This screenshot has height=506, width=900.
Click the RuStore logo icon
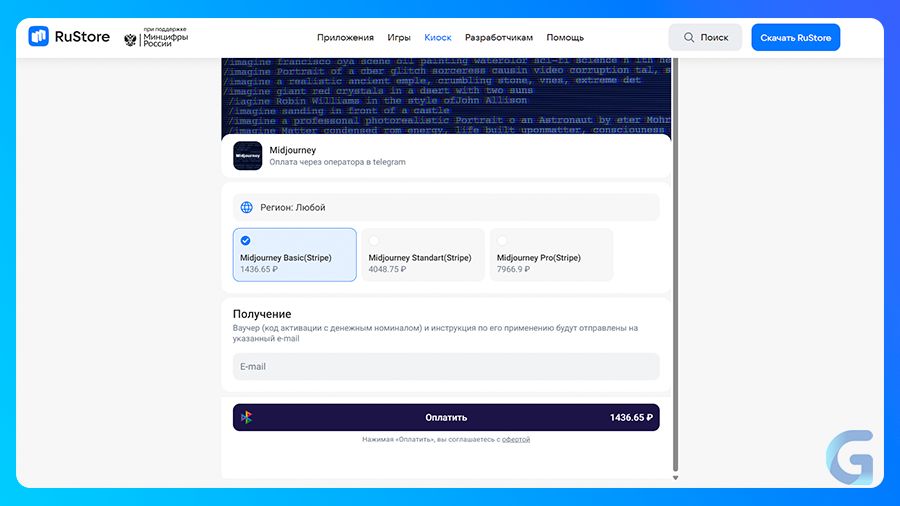pos(38,37)
